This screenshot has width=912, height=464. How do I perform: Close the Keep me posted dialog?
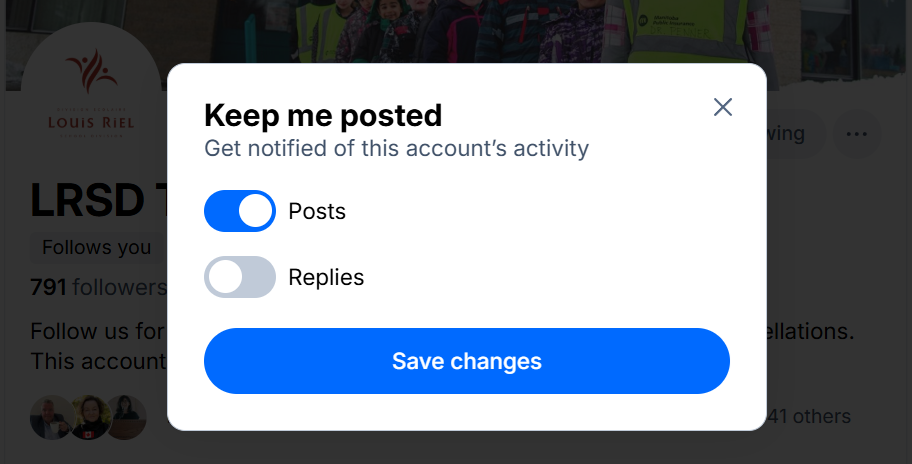tap(723, 108)
